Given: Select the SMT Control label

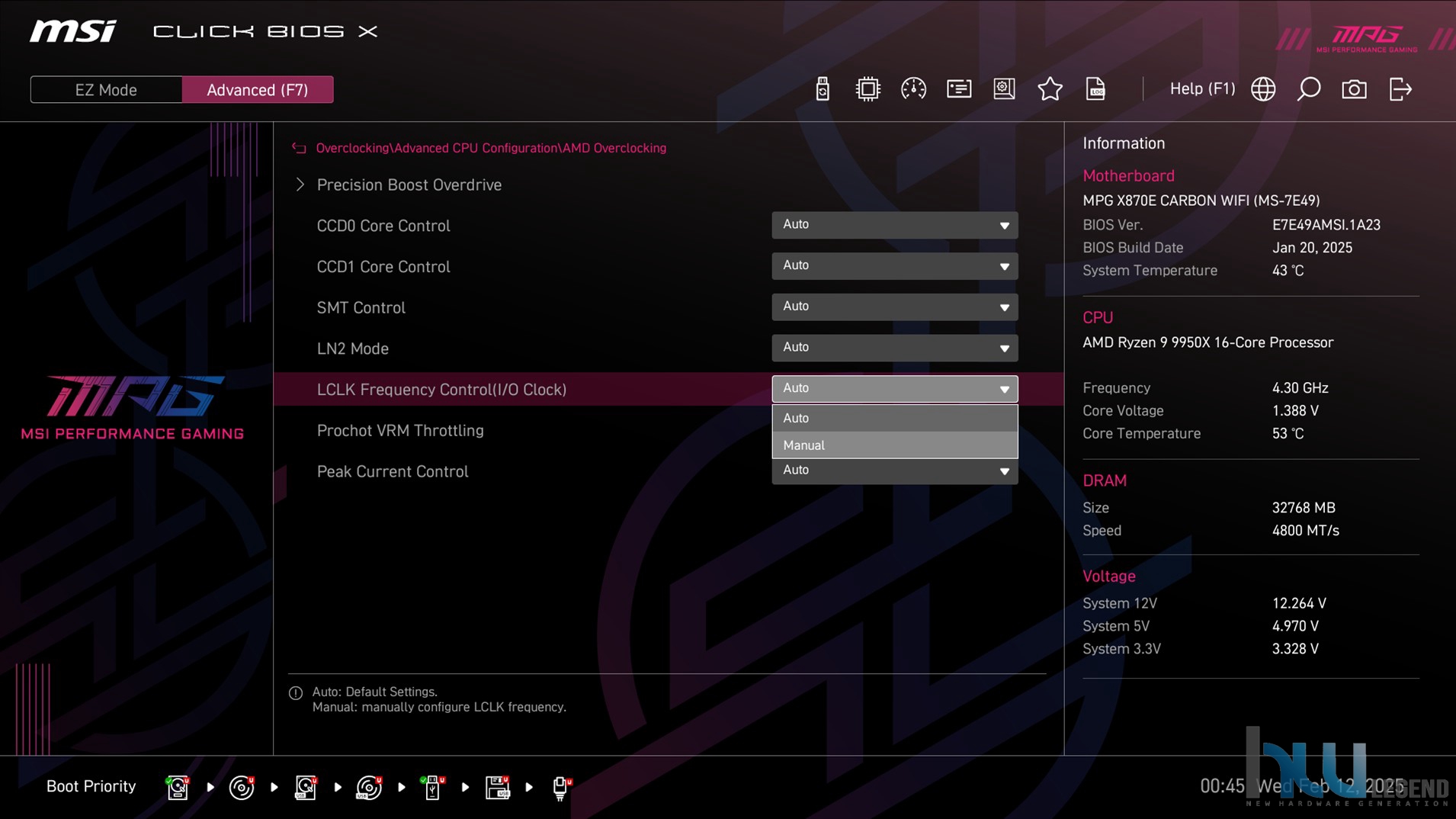Looking at the screenshot, I should click(361, 307).
